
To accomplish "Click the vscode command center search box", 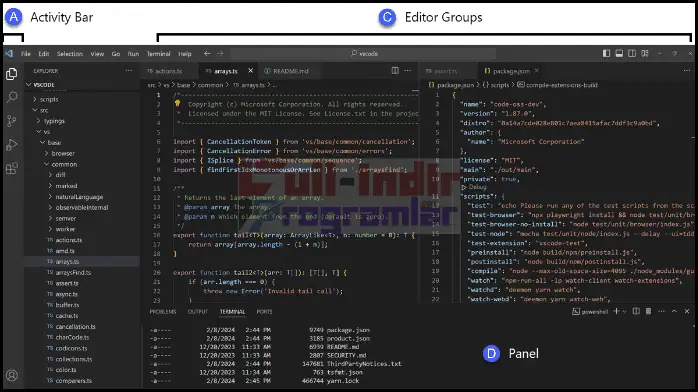I will pyautogui.click(x=363, y=53).
